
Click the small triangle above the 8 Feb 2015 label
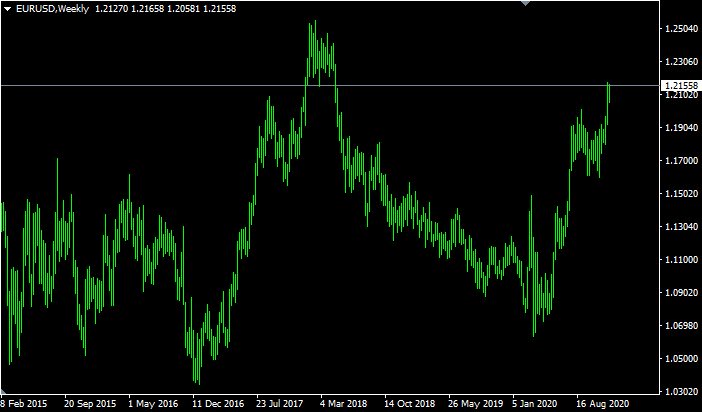click(3, 391)
